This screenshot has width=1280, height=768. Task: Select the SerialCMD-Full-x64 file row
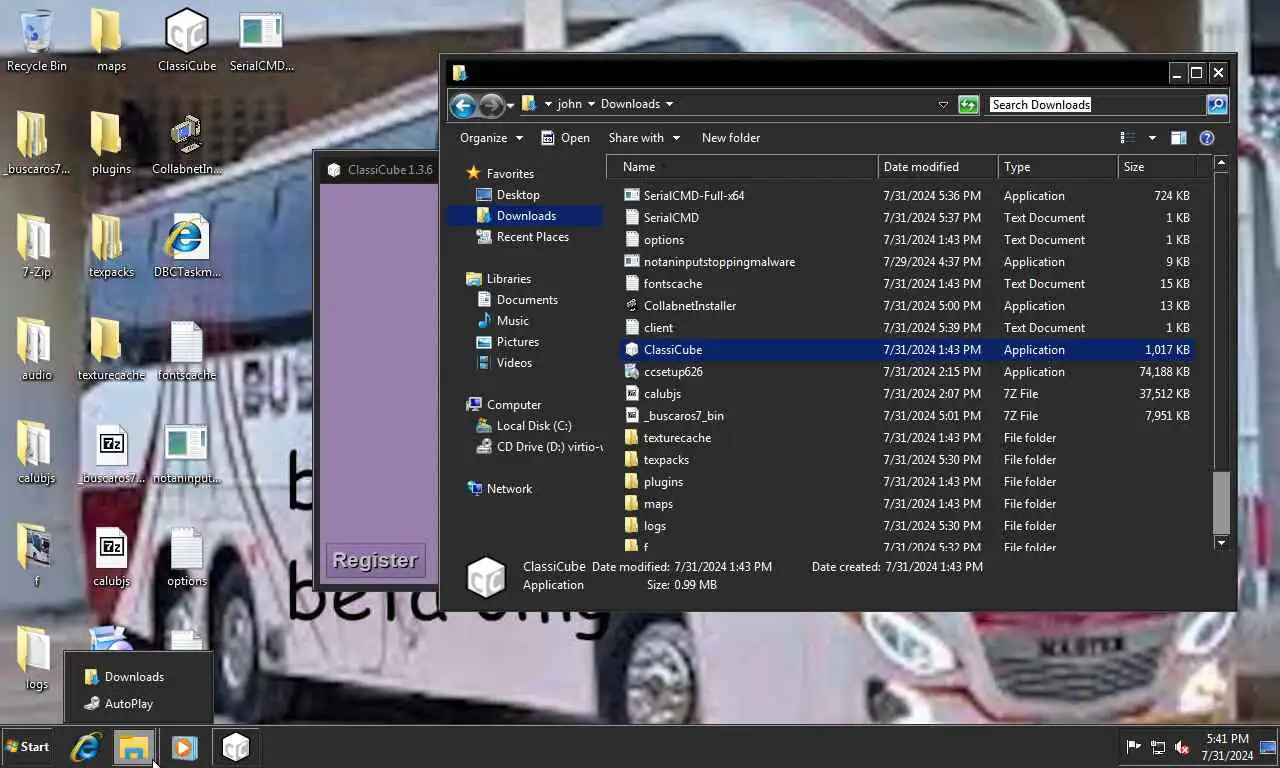click(905, 196)
